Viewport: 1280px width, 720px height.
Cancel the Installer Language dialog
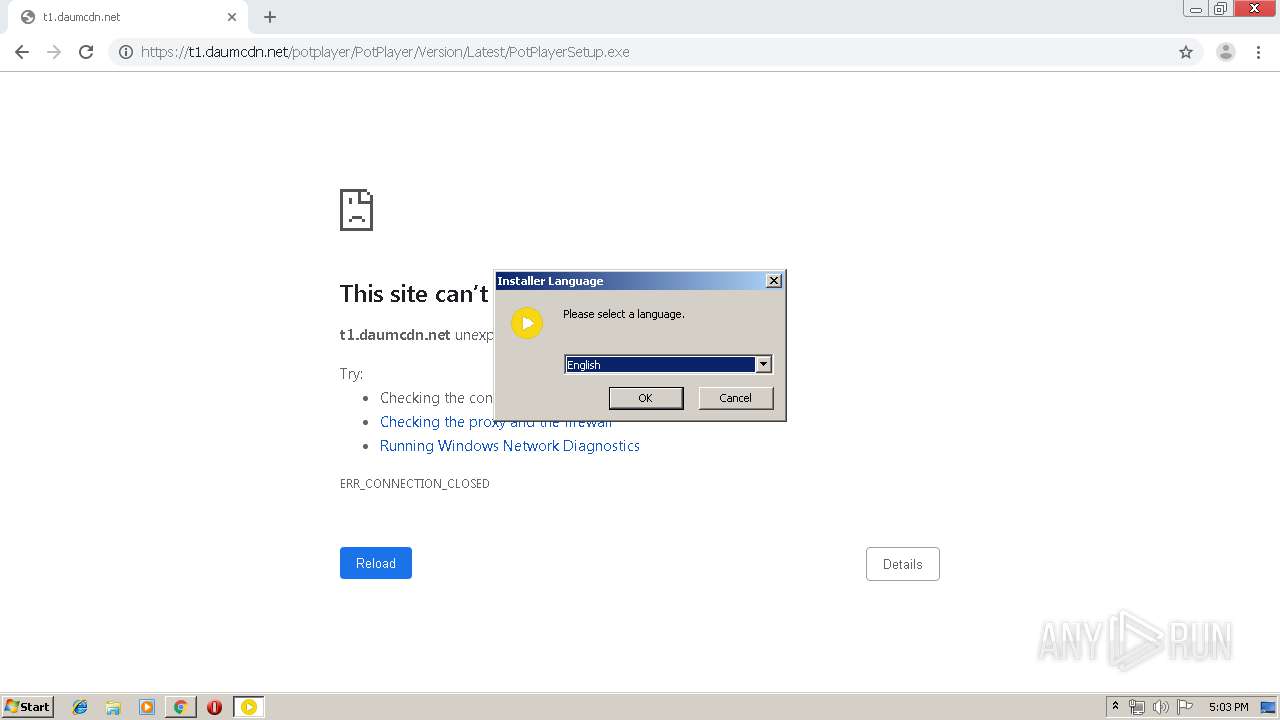coord(735,398)
